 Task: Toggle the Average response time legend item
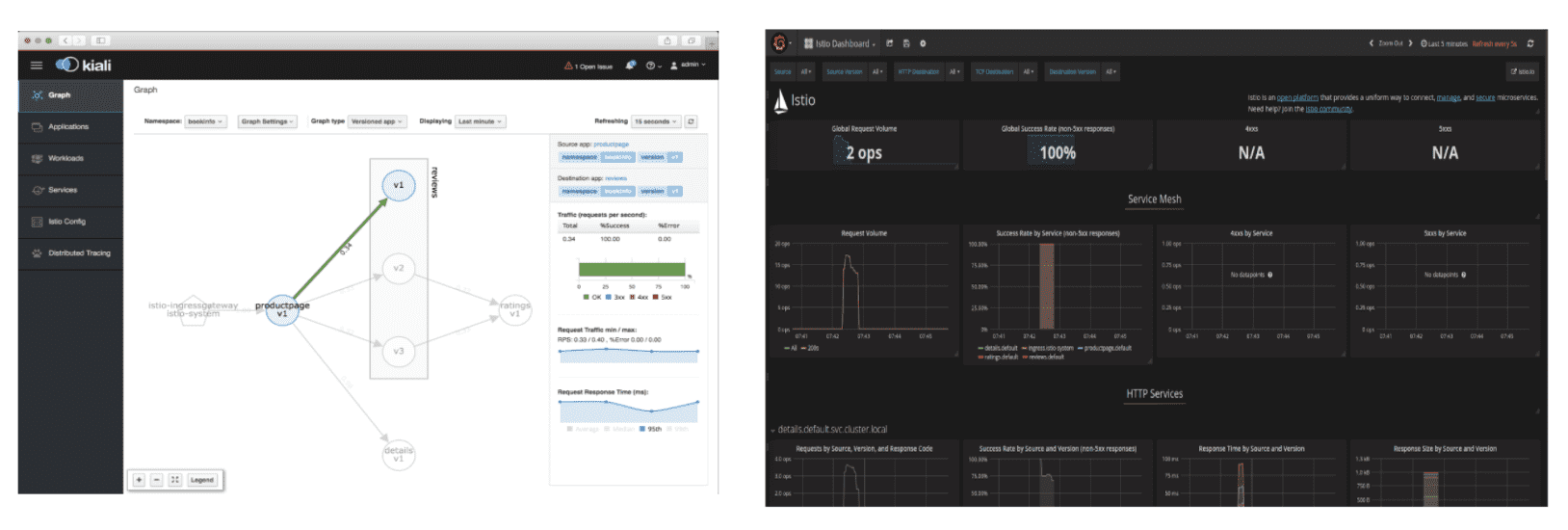point(583,429)
